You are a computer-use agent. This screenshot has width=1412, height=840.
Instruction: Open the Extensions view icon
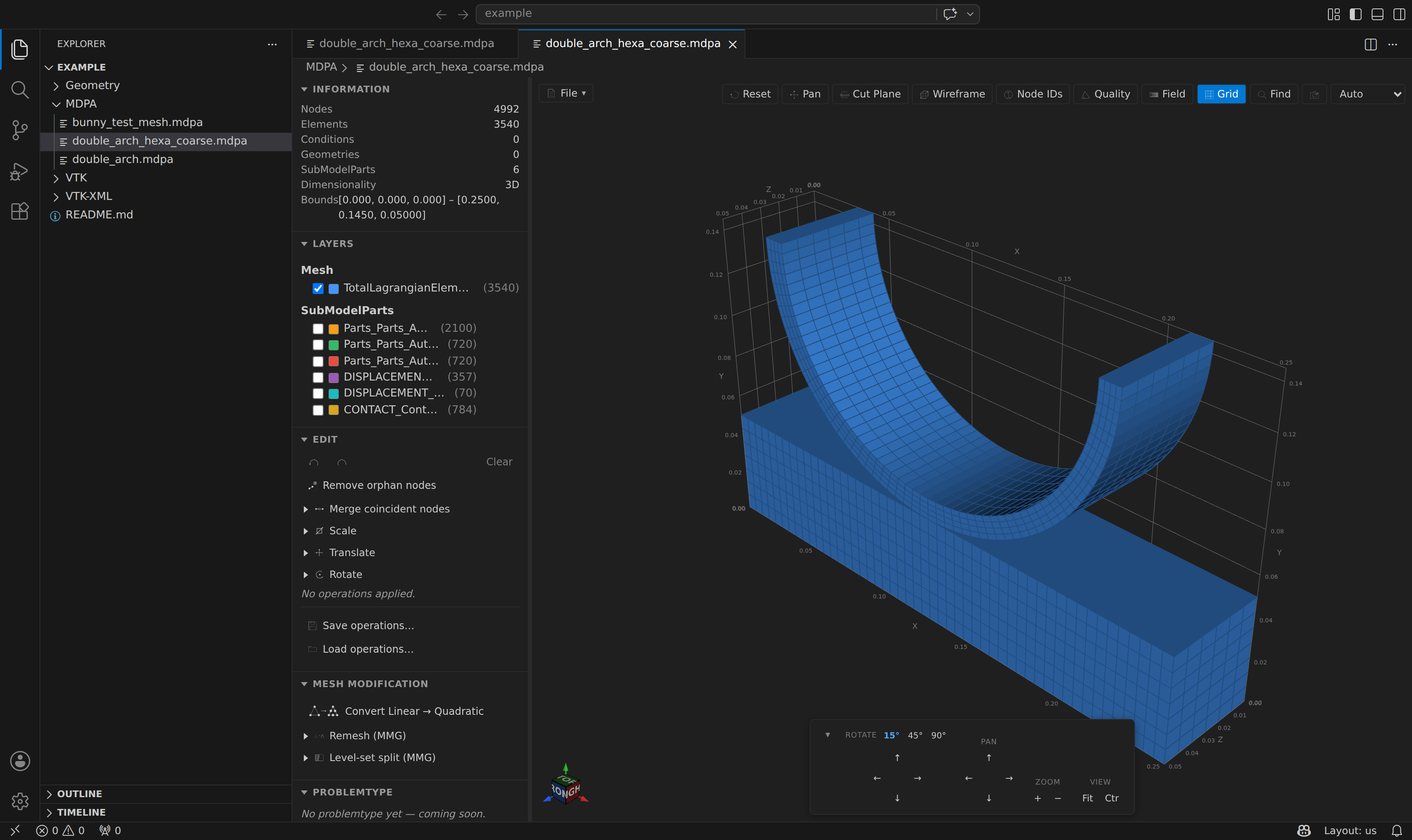[20, 211]
